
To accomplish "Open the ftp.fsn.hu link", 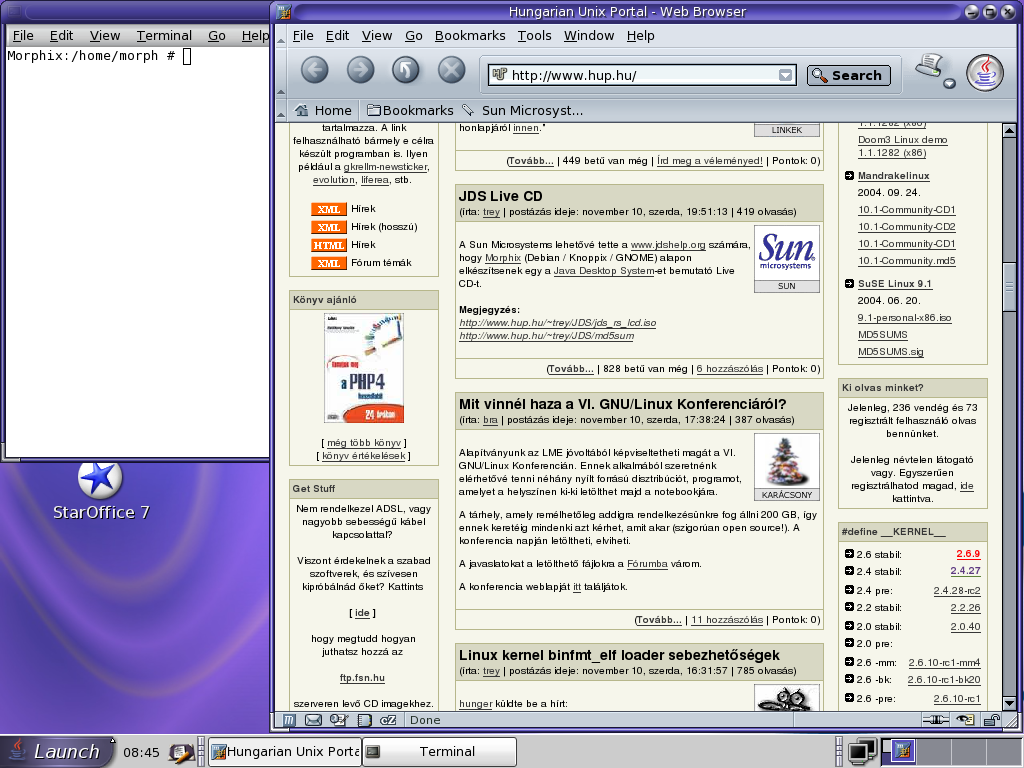I will click(362, 678).
